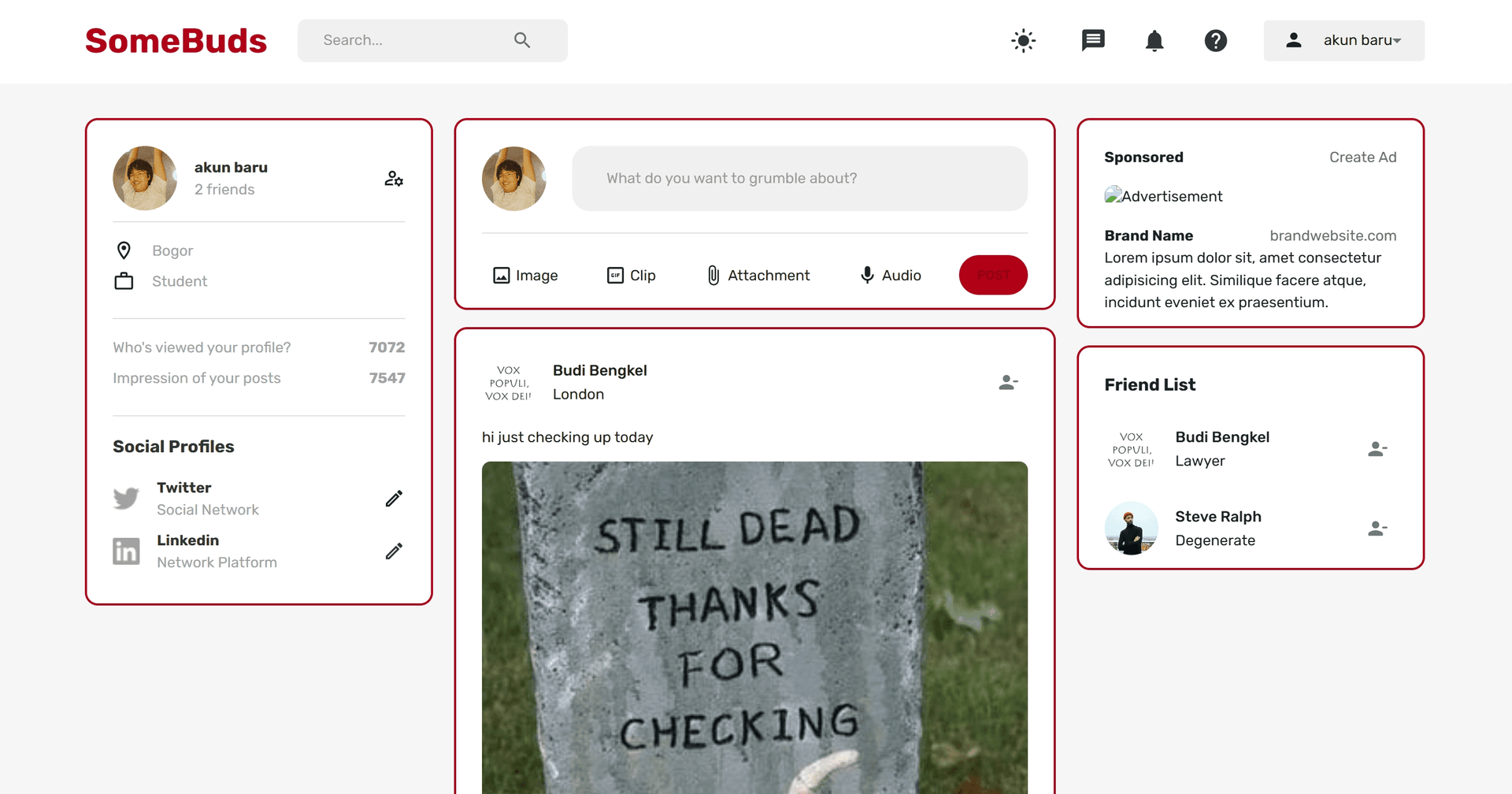Screen dimensions: 1512x794
Task: Visit brandwebsite.com link
Action: 1332,236
